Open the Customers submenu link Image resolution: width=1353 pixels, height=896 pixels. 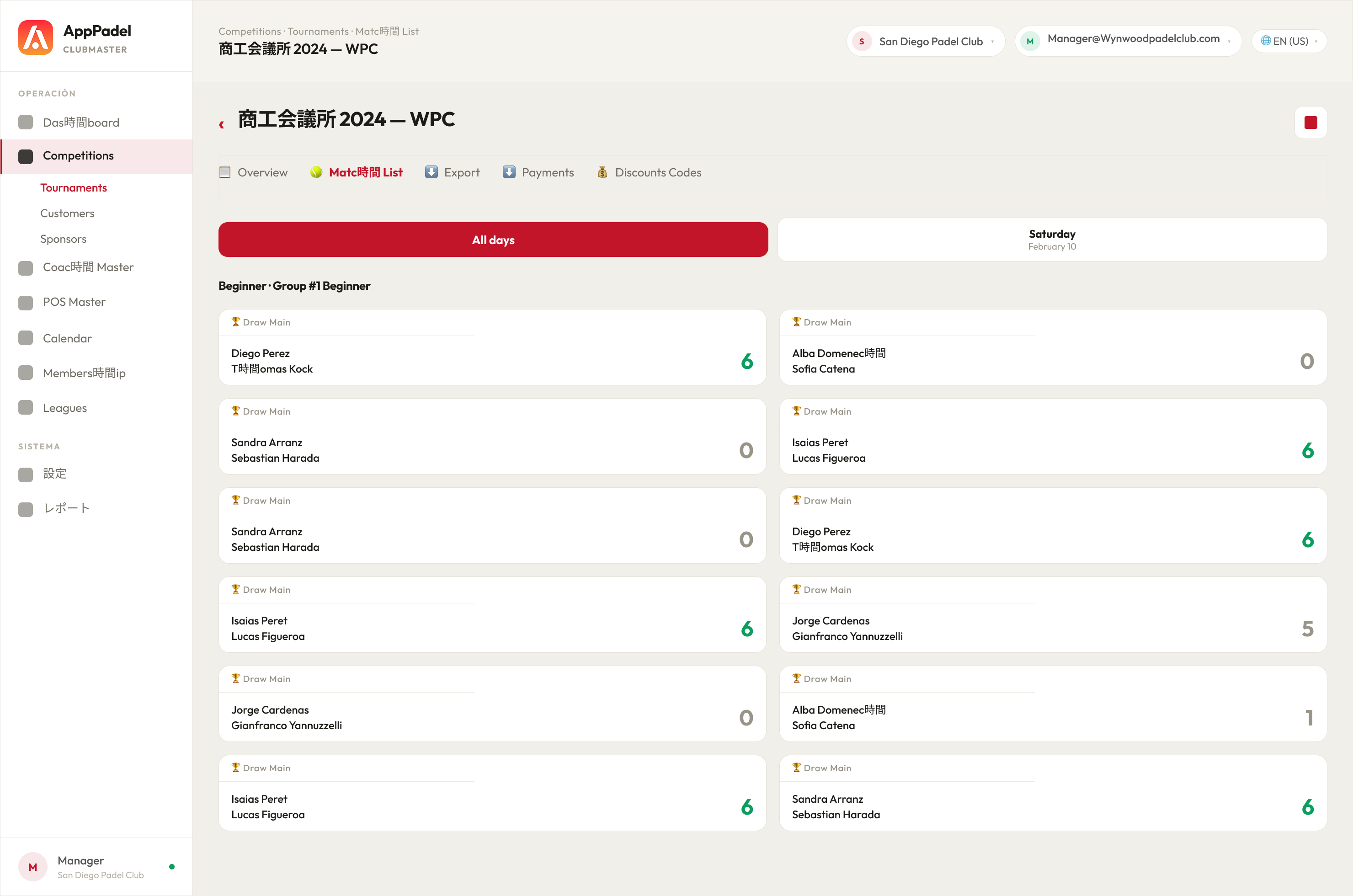click(68, 213)
